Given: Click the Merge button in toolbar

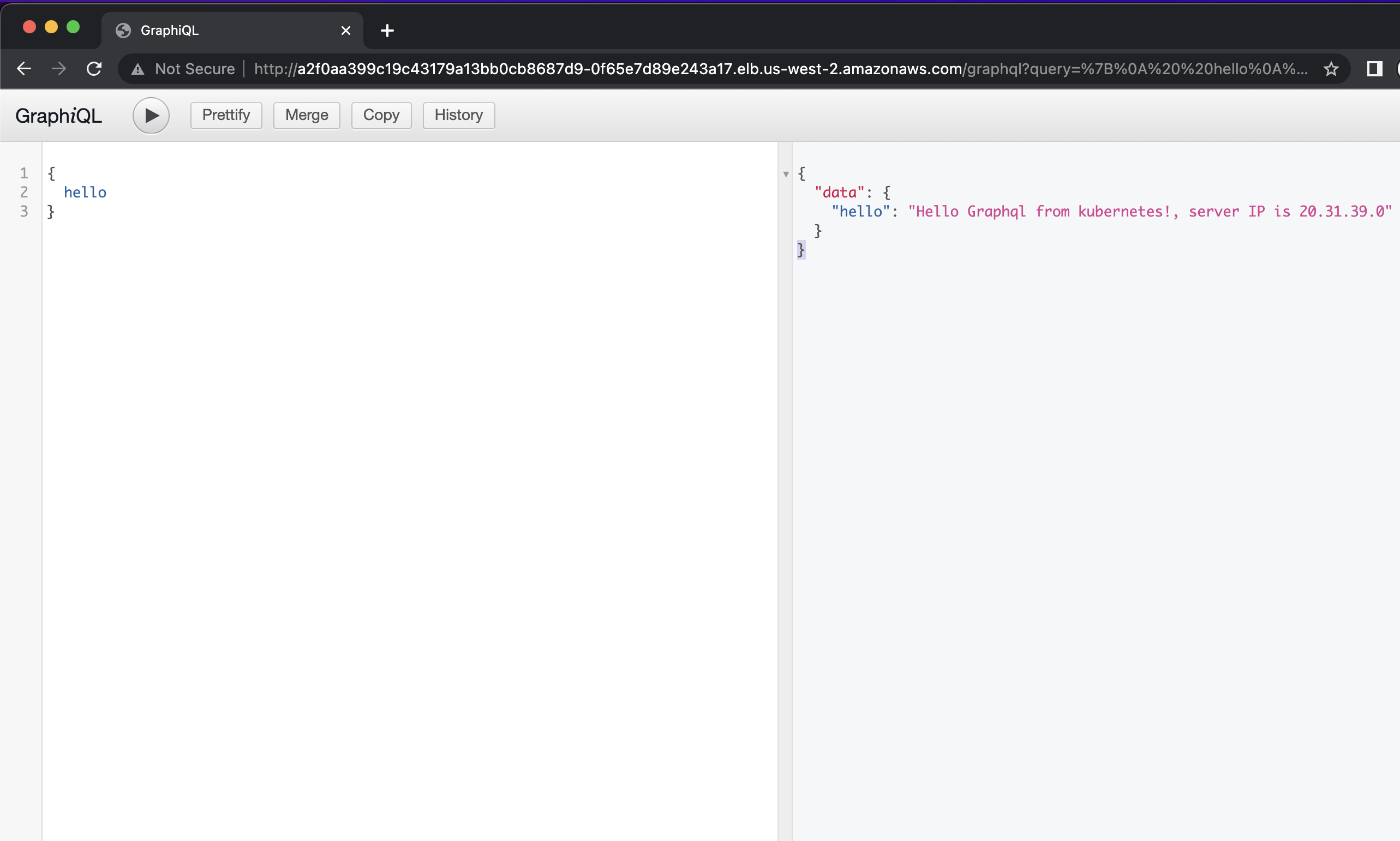Looking at the screenshot, I should coord(307,114).
